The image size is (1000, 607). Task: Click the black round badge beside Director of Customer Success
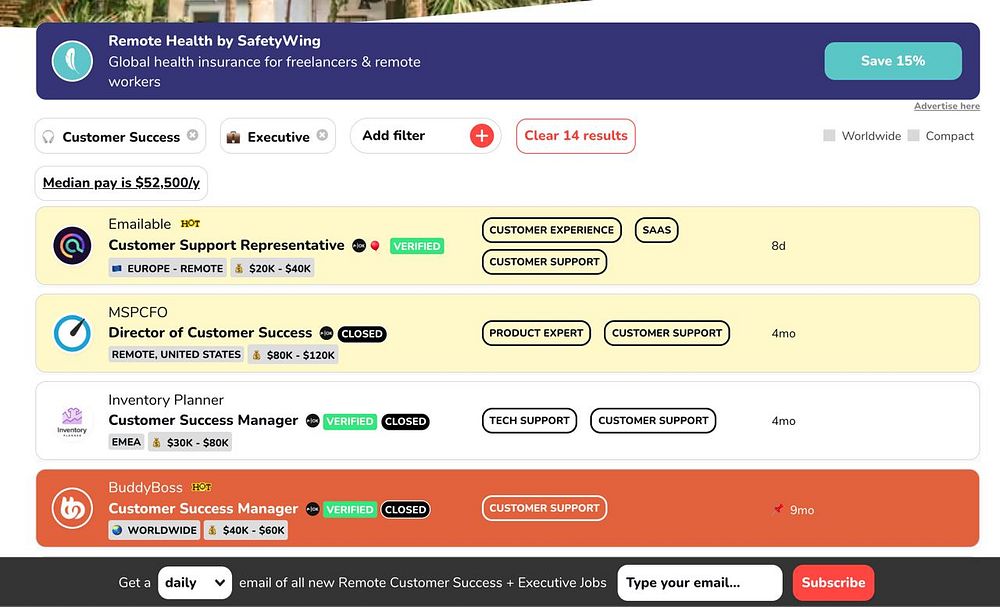click(326, 333)
